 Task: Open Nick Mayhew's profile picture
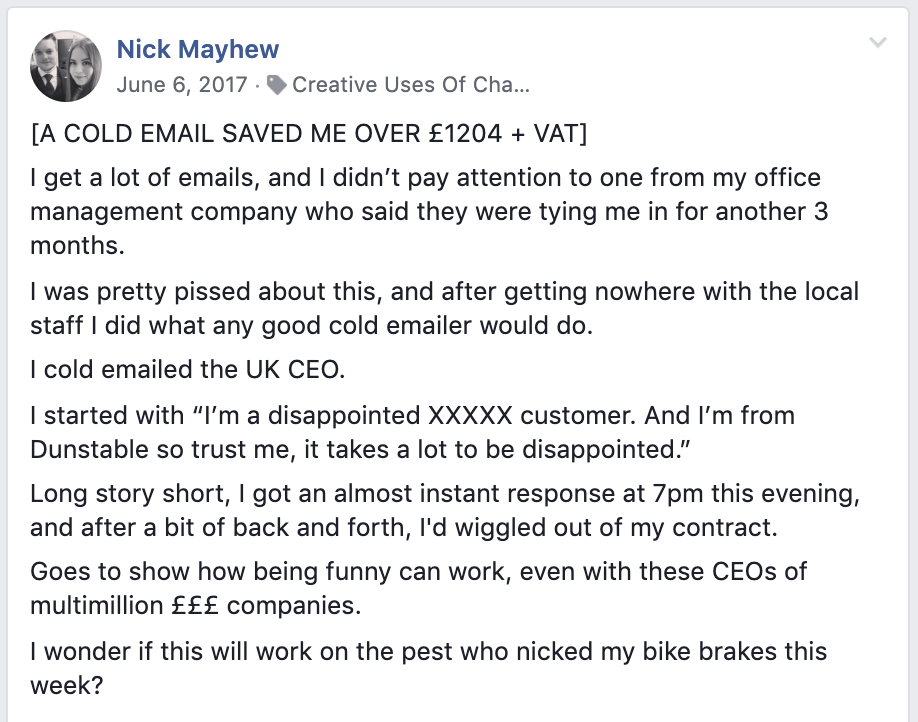(x=66, y=66)
